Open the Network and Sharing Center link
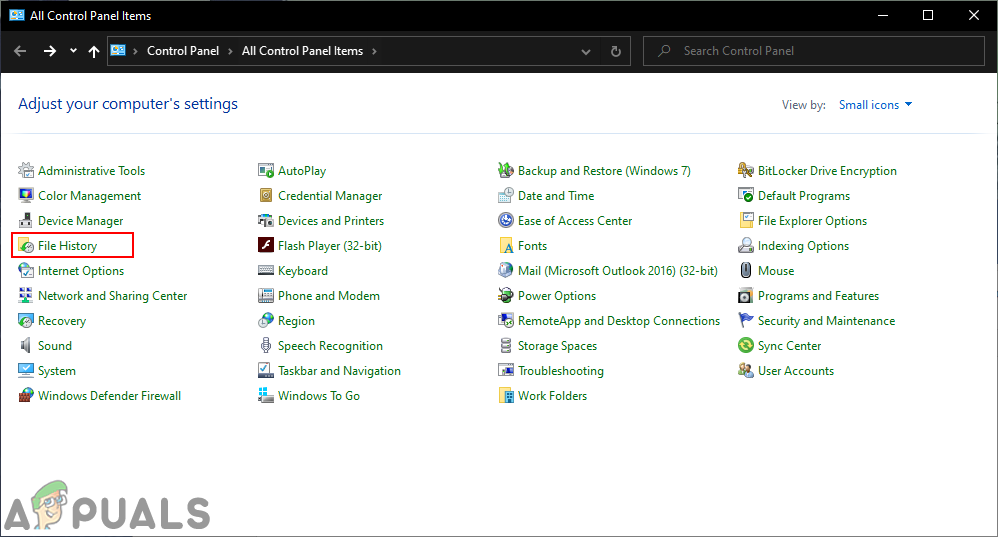The width and height of the screenshot is (998, 537). (112, 296)
